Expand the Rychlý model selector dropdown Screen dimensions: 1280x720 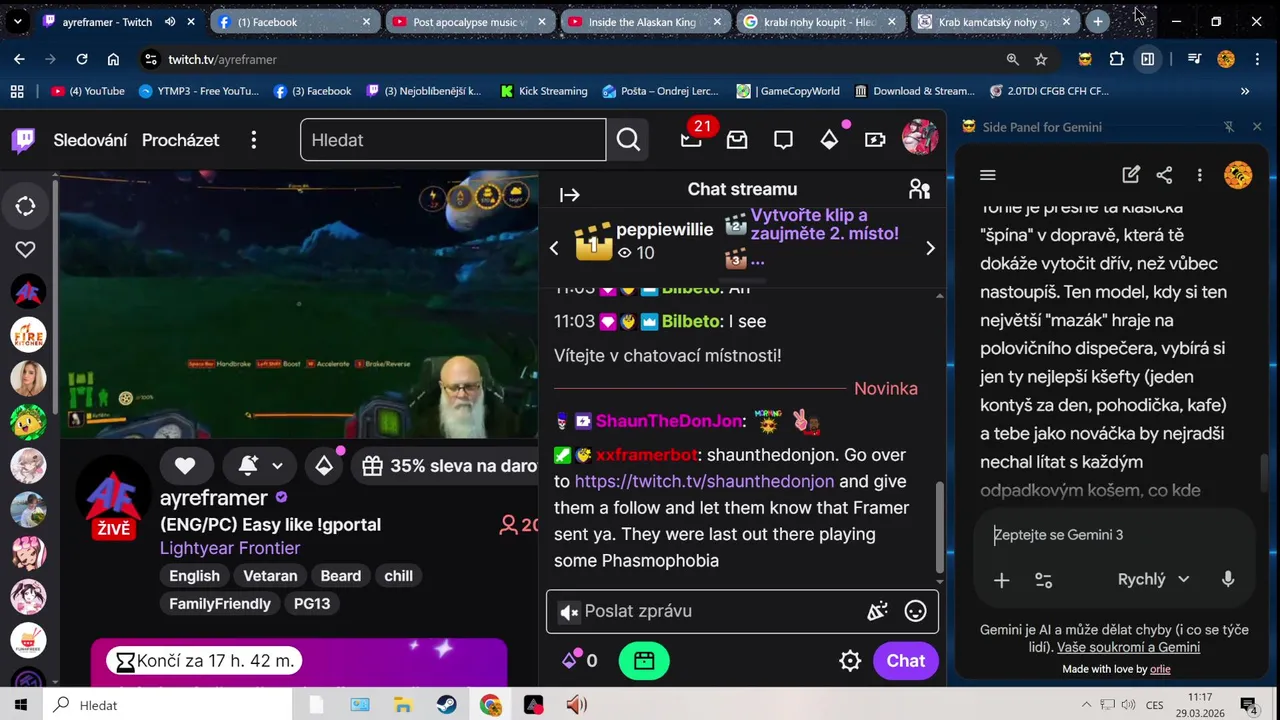click(x=1154, y=579)
